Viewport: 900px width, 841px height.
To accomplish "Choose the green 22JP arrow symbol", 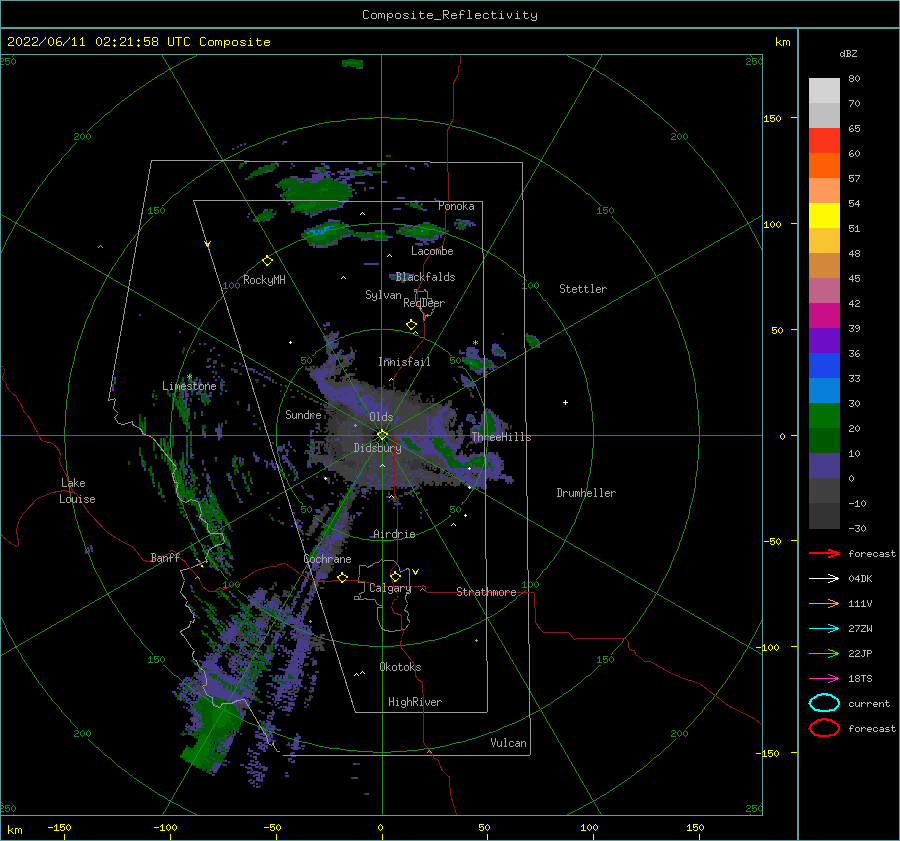I will pos(824,653).
